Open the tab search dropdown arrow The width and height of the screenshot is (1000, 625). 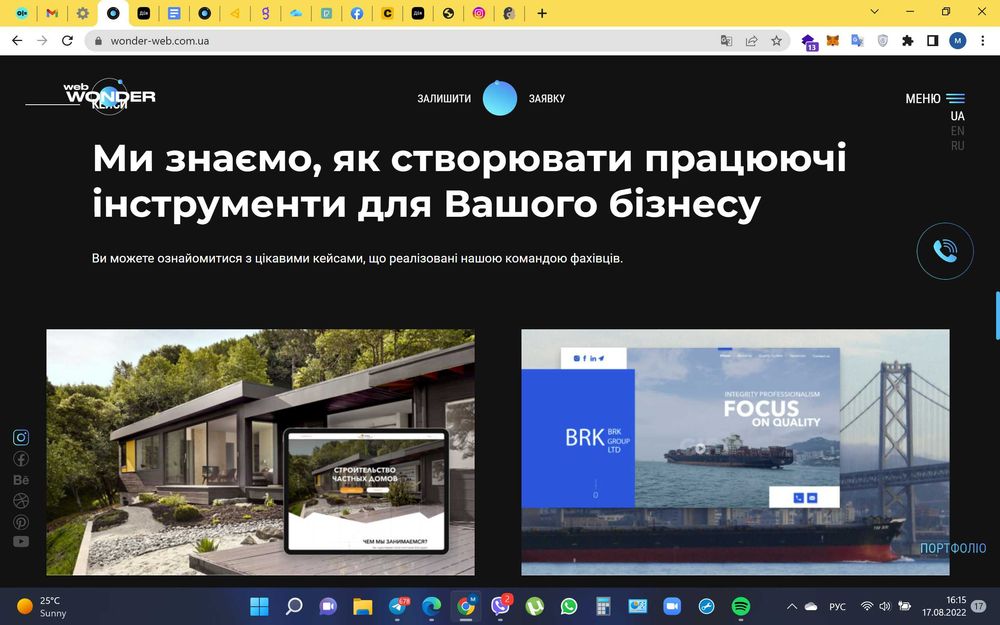click(874, 11)
